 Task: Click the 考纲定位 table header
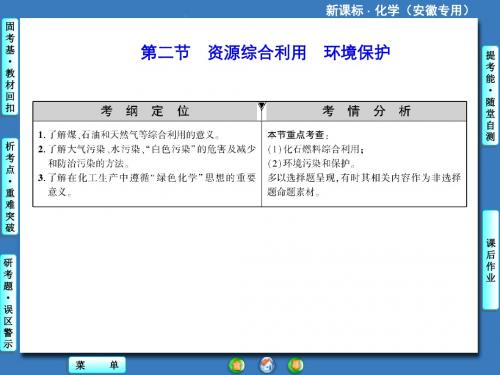coord(145,111)
